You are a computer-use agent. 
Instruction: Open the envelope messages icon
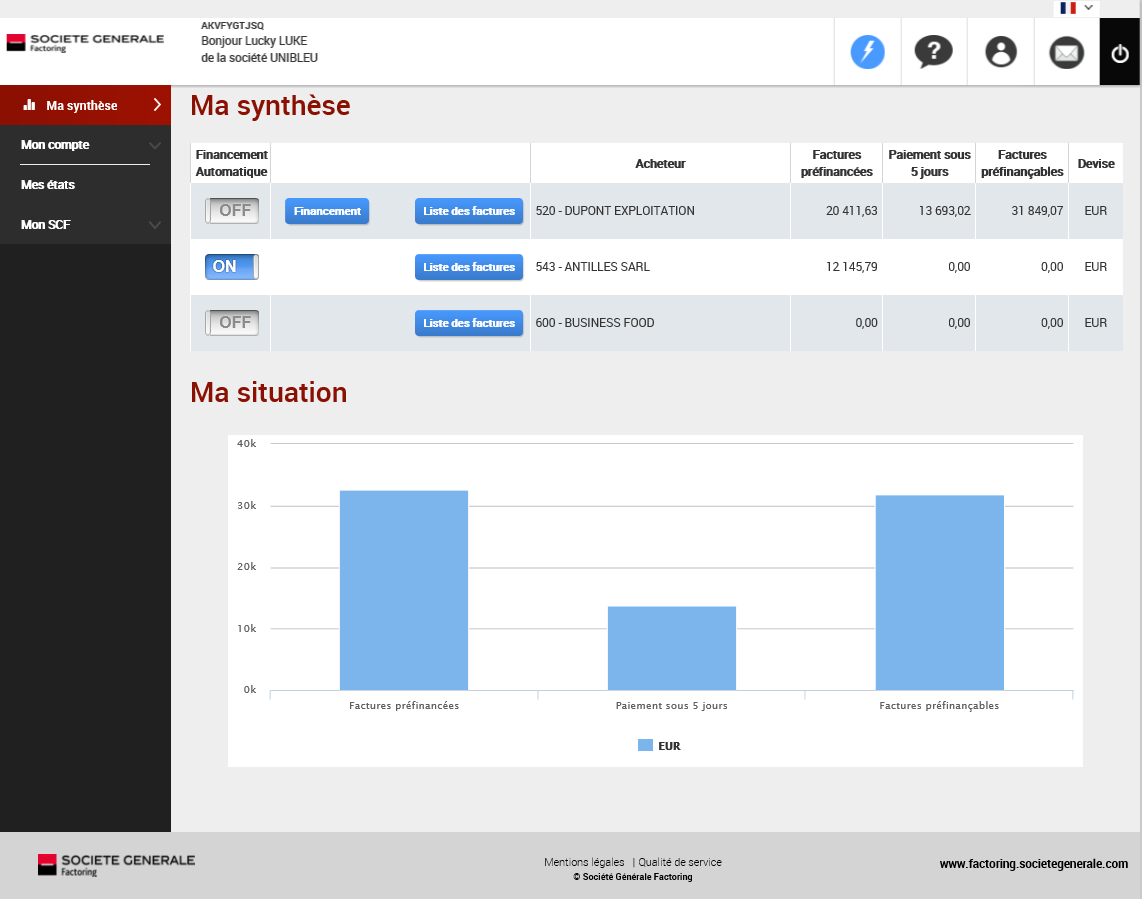(1066, 52)
